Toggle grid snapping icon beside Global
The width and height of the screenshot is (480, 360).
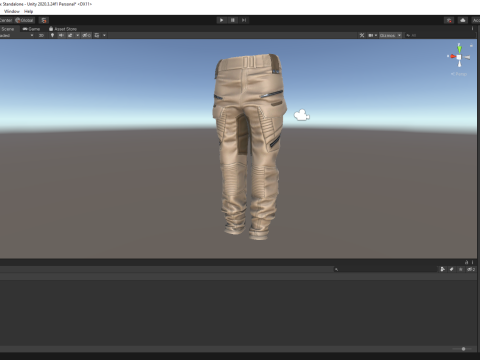click(44, 20)
